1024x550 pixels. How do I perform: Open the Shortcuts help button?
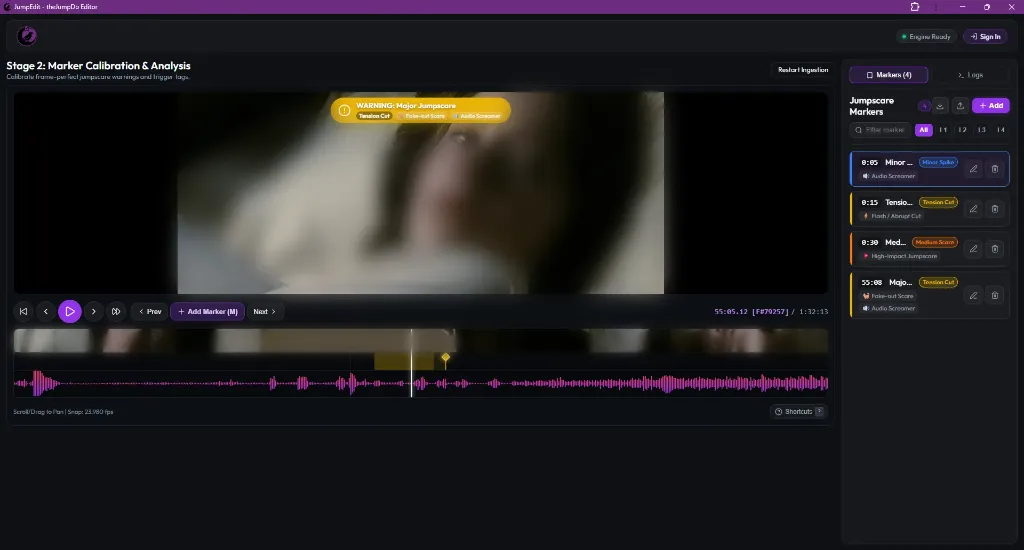tap(798, 412)
